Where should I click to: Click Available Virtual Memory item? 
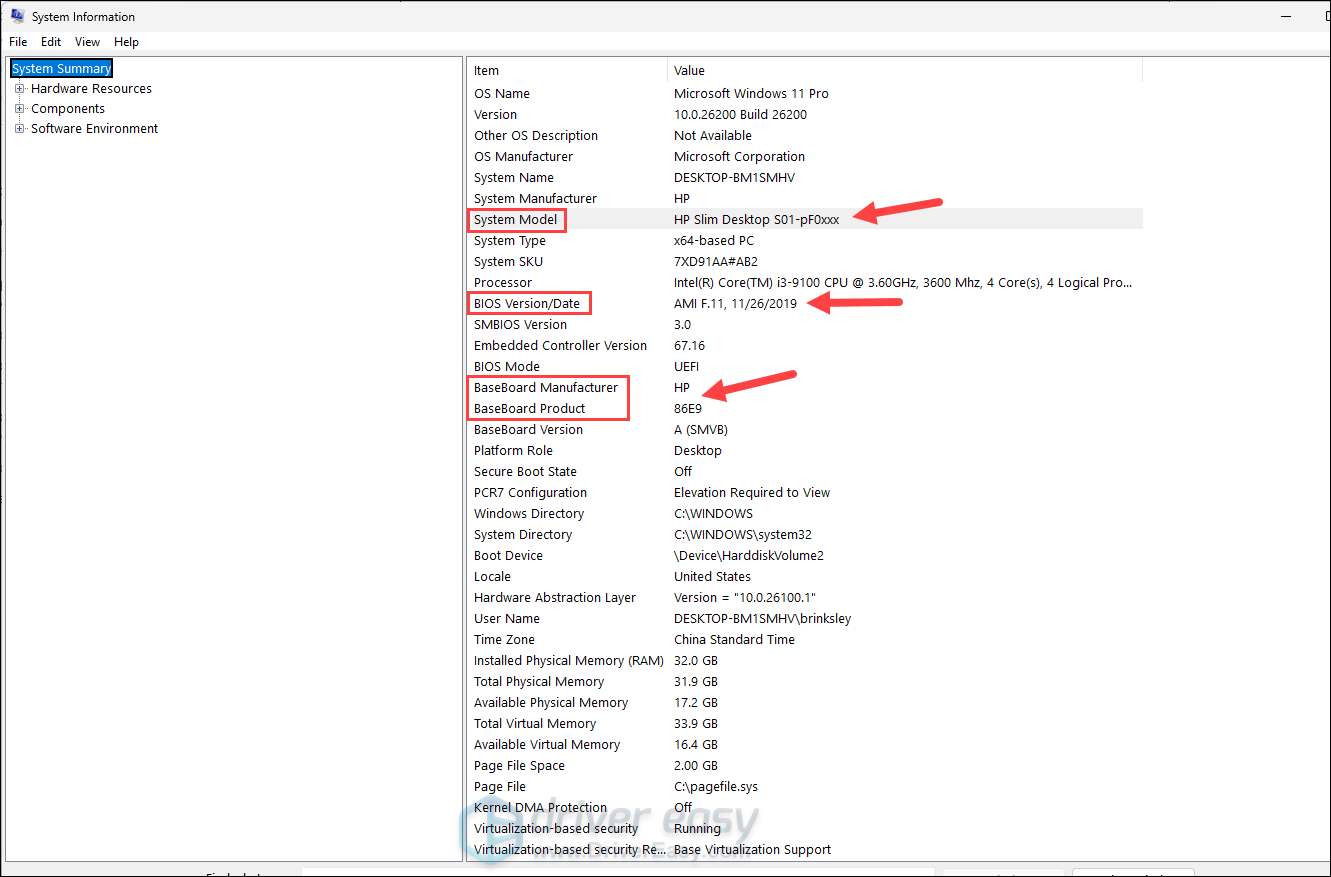tap(547, 744)
